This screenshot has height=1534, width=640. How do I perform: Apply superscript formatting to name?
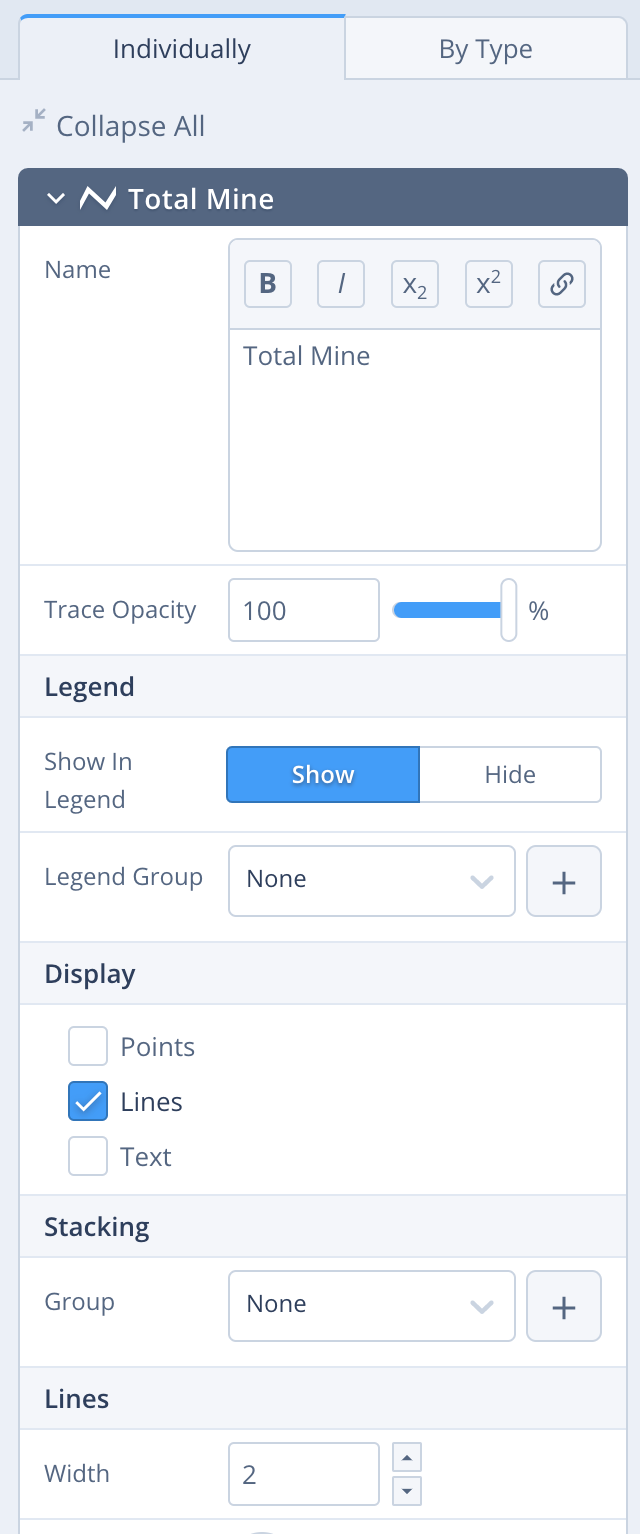point(488,284)
